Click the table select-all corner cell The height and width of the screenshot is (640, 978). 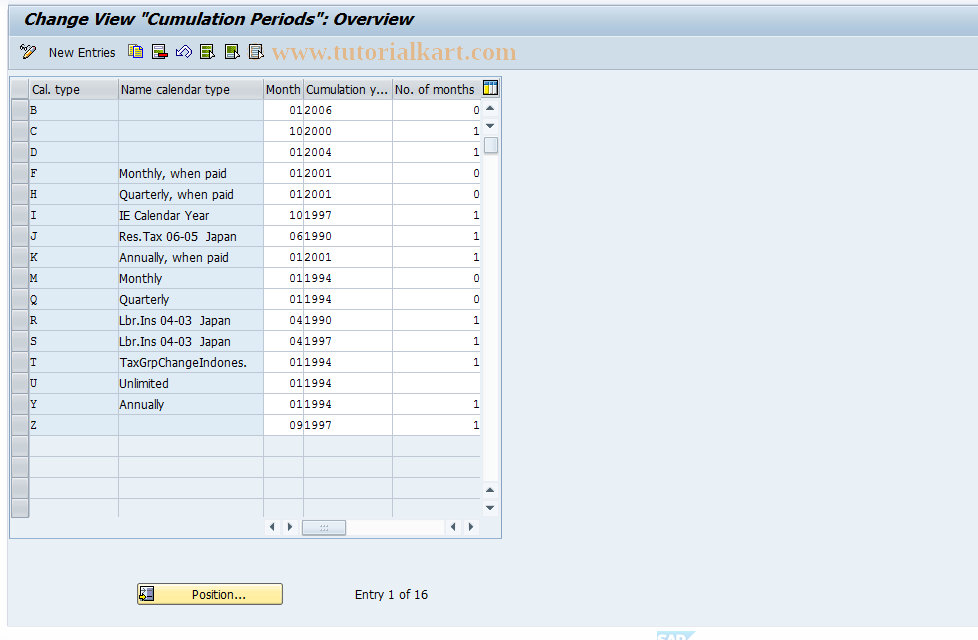click(20, 89)
